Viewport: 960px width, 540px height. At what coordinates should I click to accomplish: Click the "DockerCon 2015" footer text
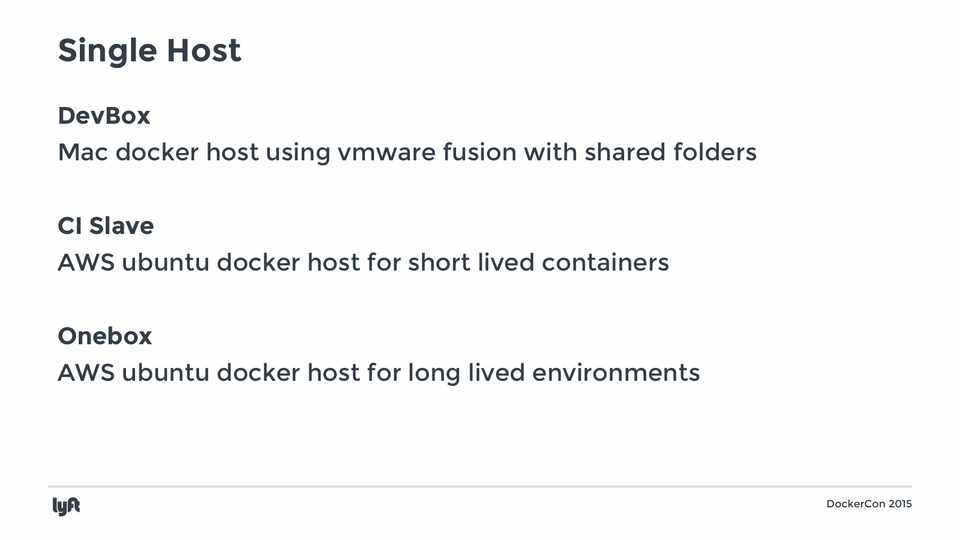(x=869, y=504)
